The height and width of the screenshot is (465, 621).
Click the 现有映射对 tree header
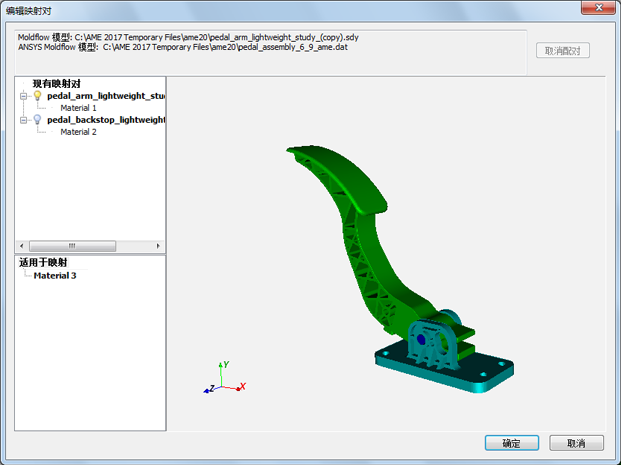click(57, 84)
